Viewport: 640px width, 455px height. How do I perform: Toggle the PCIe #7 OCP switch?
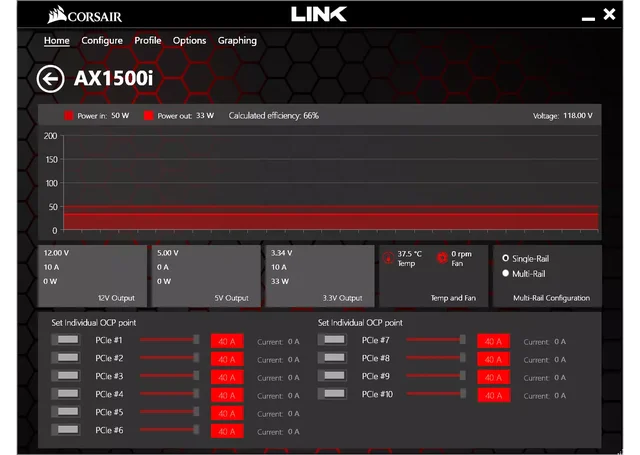click(332, 341)
